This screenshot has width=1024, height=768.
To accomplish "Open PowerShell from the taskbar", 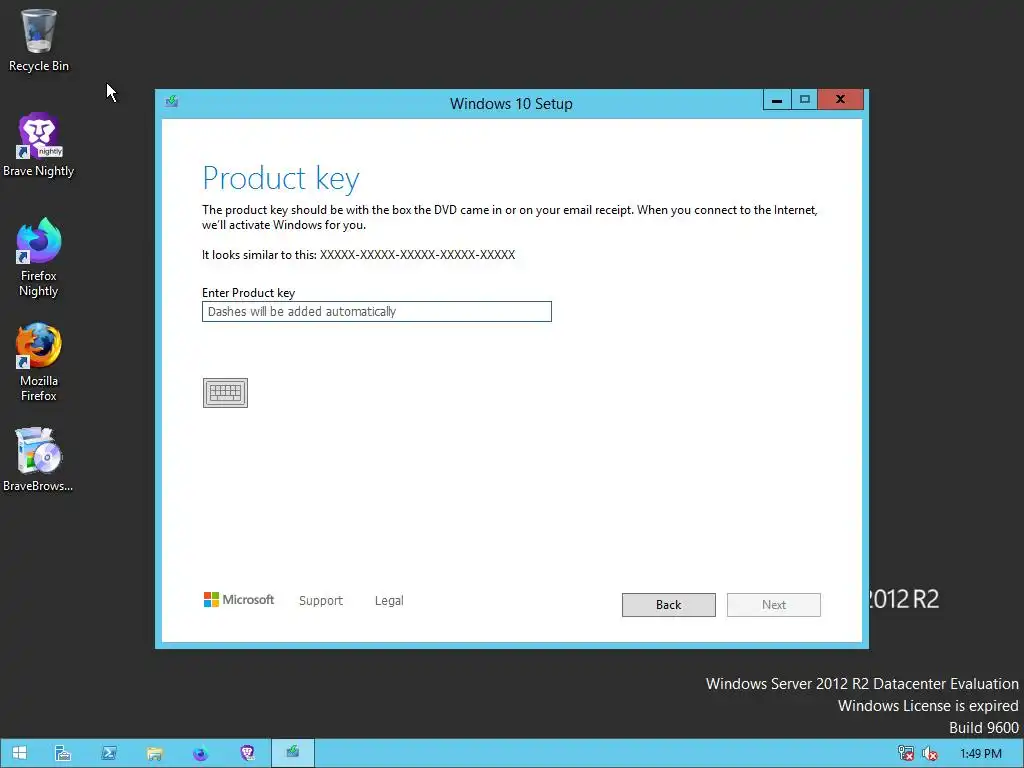I will [109, 753].
